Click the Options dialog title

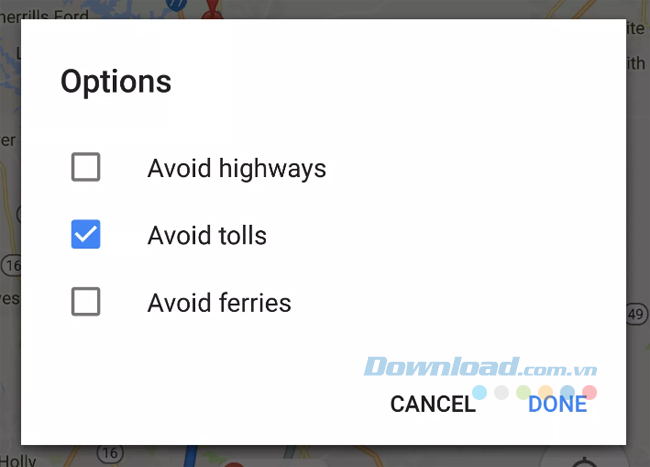[116, 82]
